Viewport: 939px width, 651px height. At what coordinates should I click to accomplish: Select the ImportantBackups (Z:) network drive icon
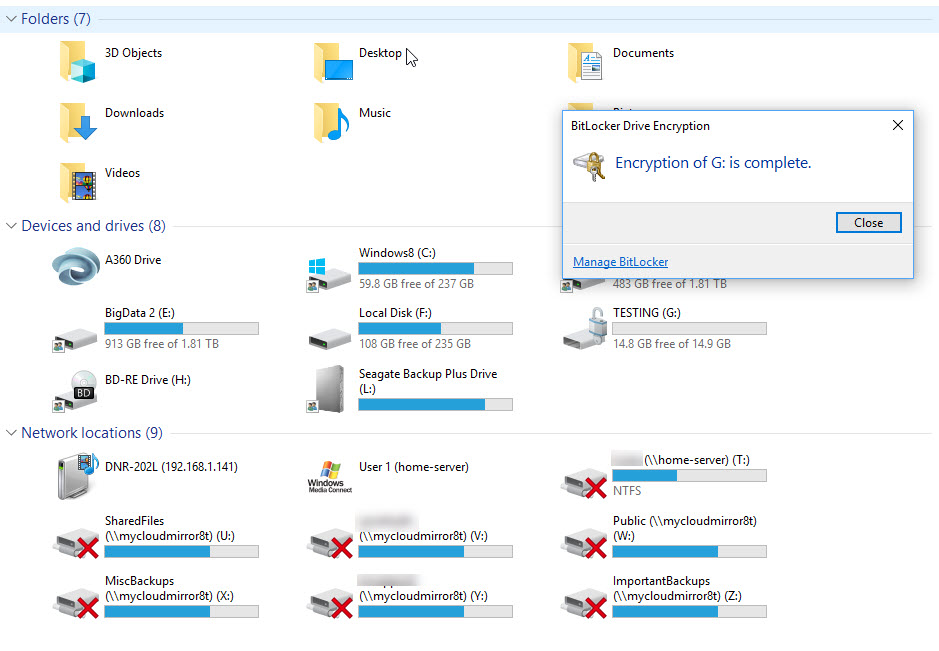point(584,602)
